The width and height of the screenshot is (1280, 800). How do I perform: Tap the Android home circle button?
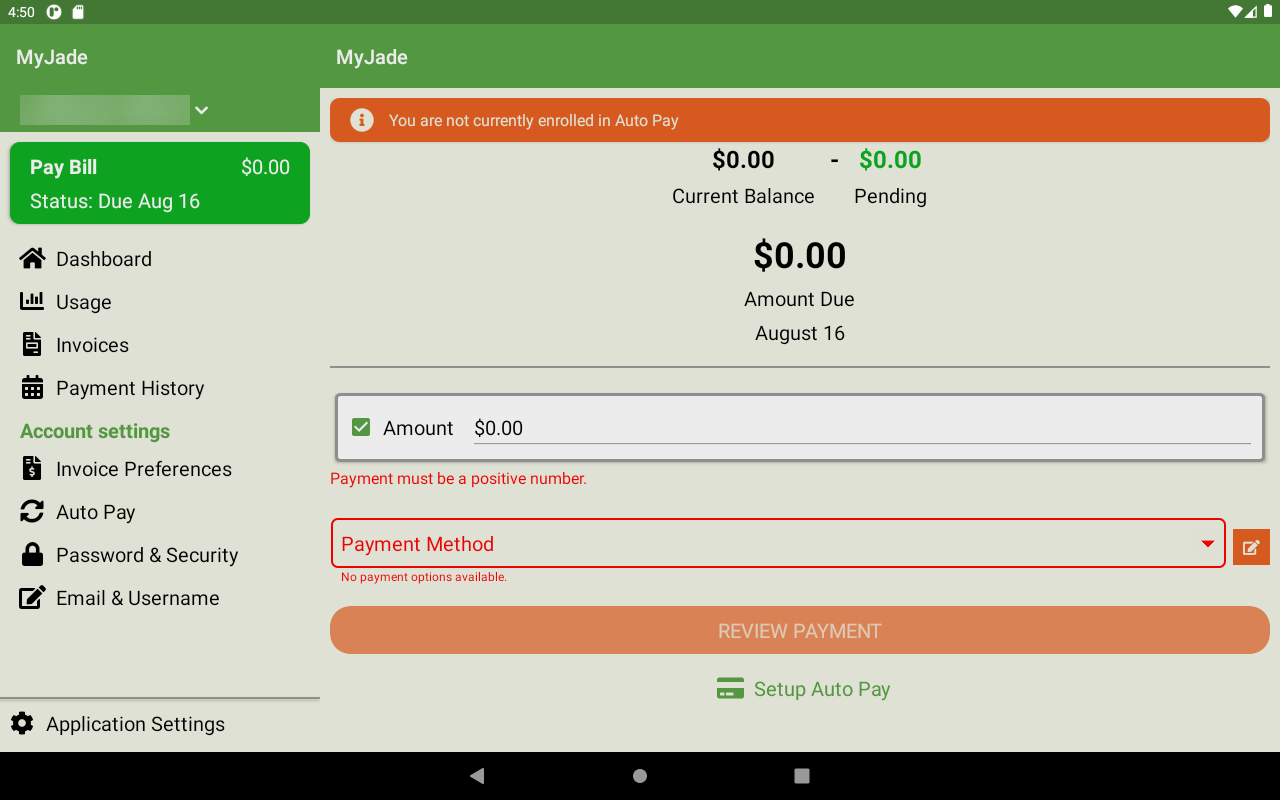click(x=640, y=776)
